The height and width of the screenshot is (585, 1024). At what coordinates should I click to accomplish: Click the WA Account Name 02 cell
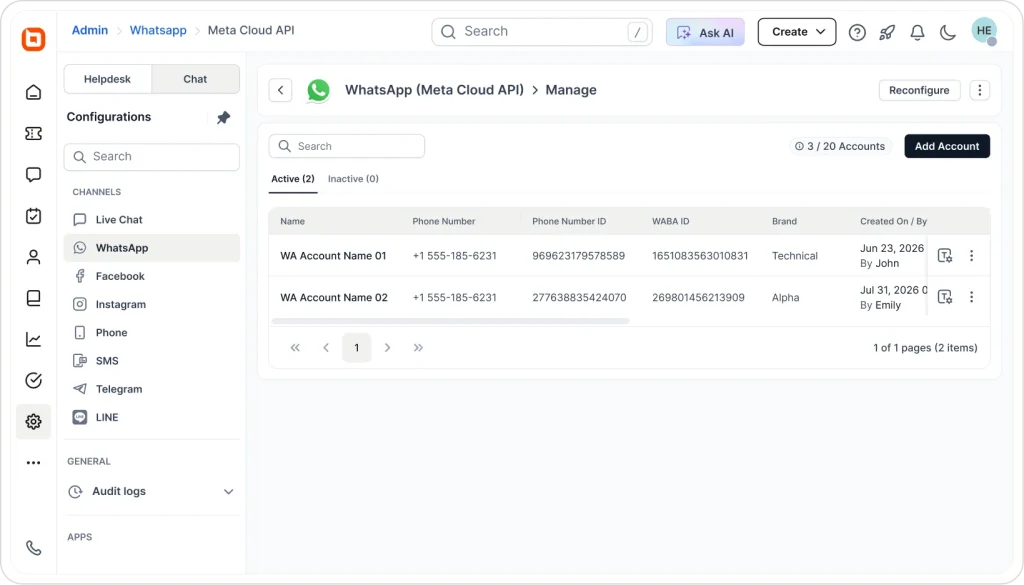coord(334,298)
